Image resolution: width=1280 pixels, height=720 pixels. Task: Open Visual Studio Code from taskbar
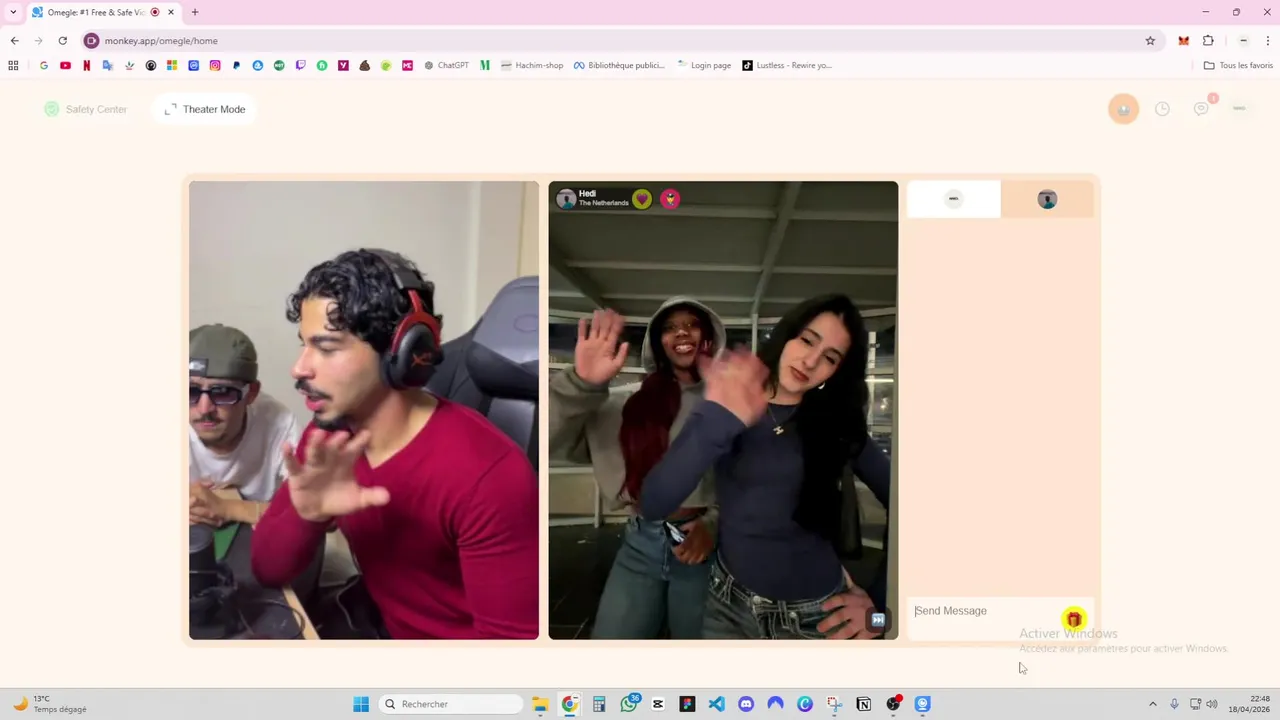717,704
